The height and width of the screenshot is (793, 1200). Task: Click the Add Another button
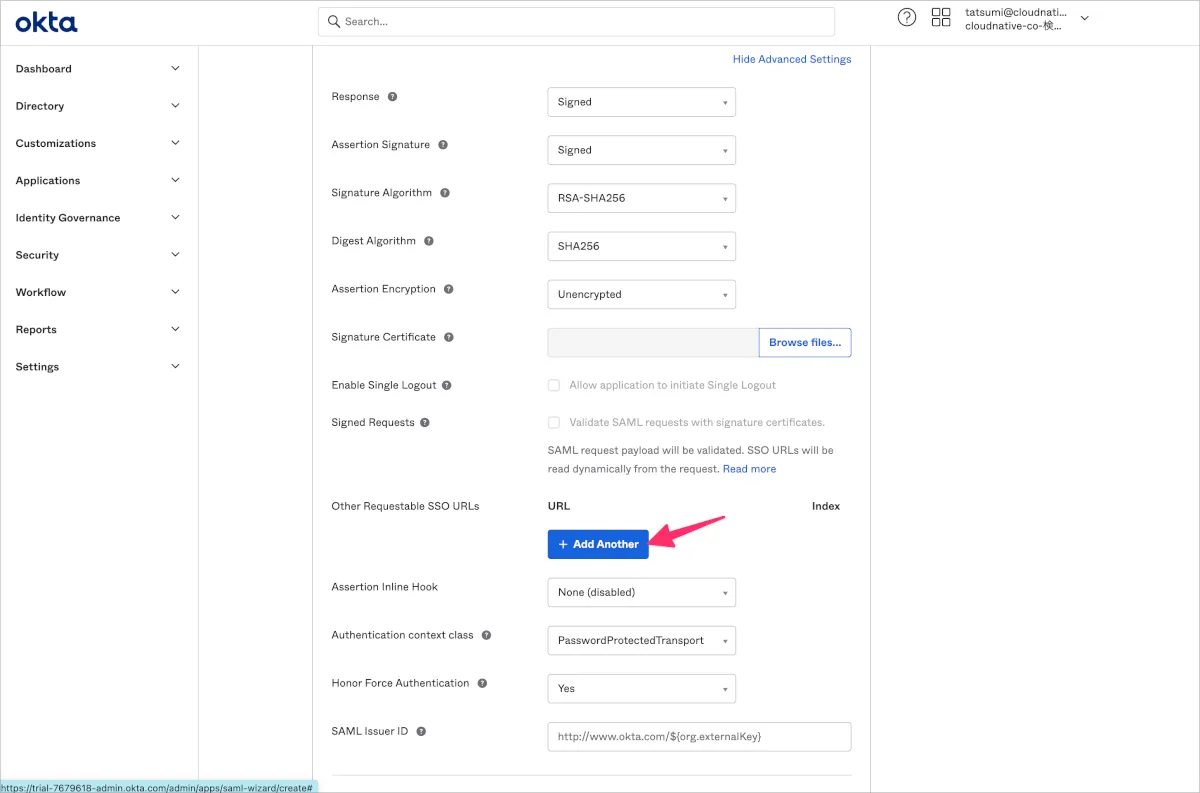598,544
